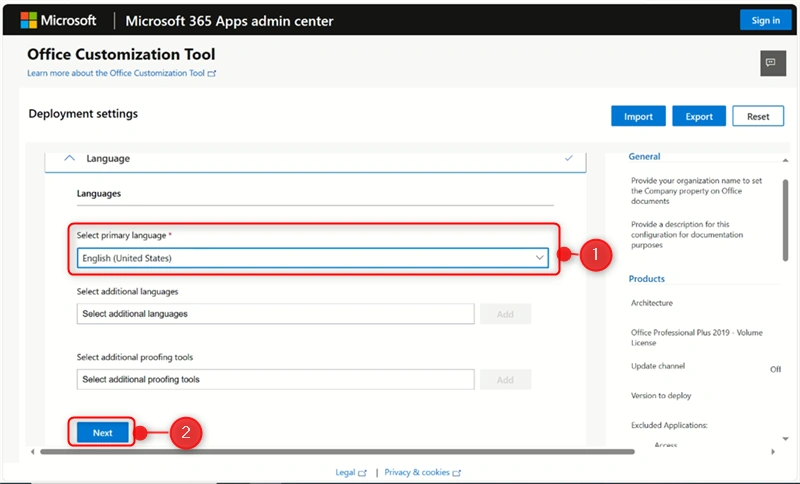The height and width of the screenshot is (484, 800).
Task: Click the Reset button
Action: click(758, 116)
